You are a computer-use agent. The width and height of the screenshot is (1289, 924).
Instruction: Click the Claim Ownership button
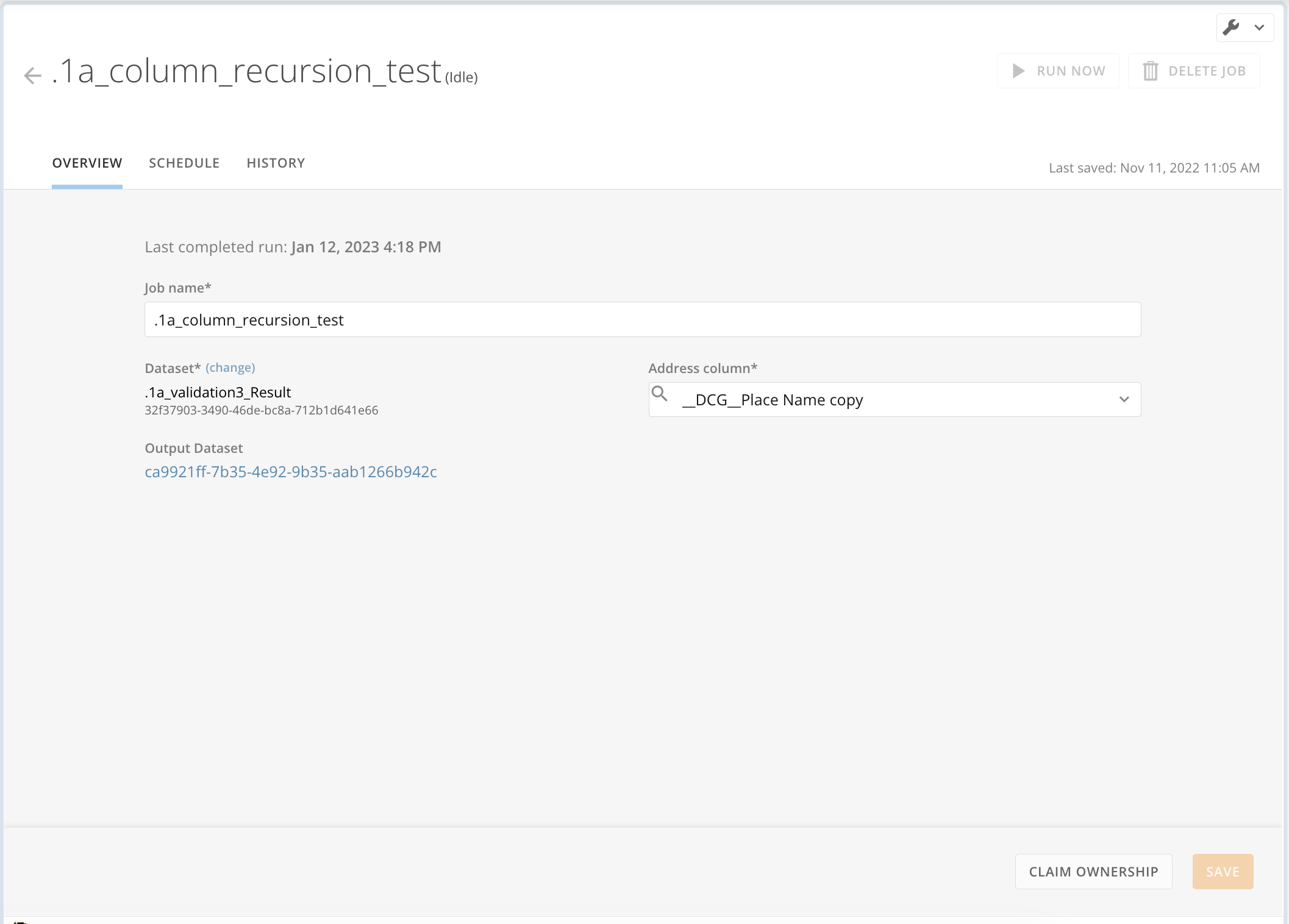1093,872
